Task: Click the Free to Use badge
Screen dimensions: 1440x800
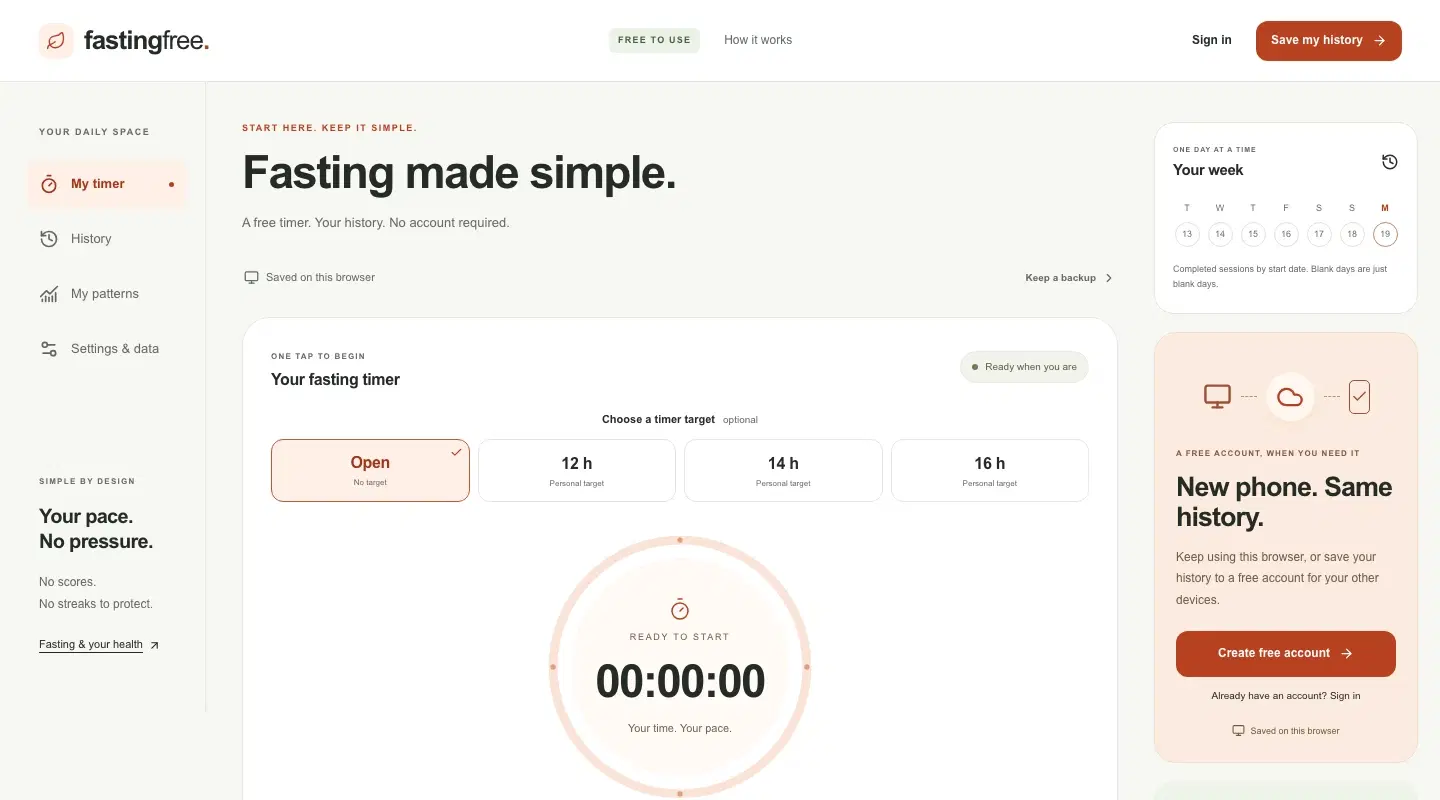Action: (x=654, y=40)
